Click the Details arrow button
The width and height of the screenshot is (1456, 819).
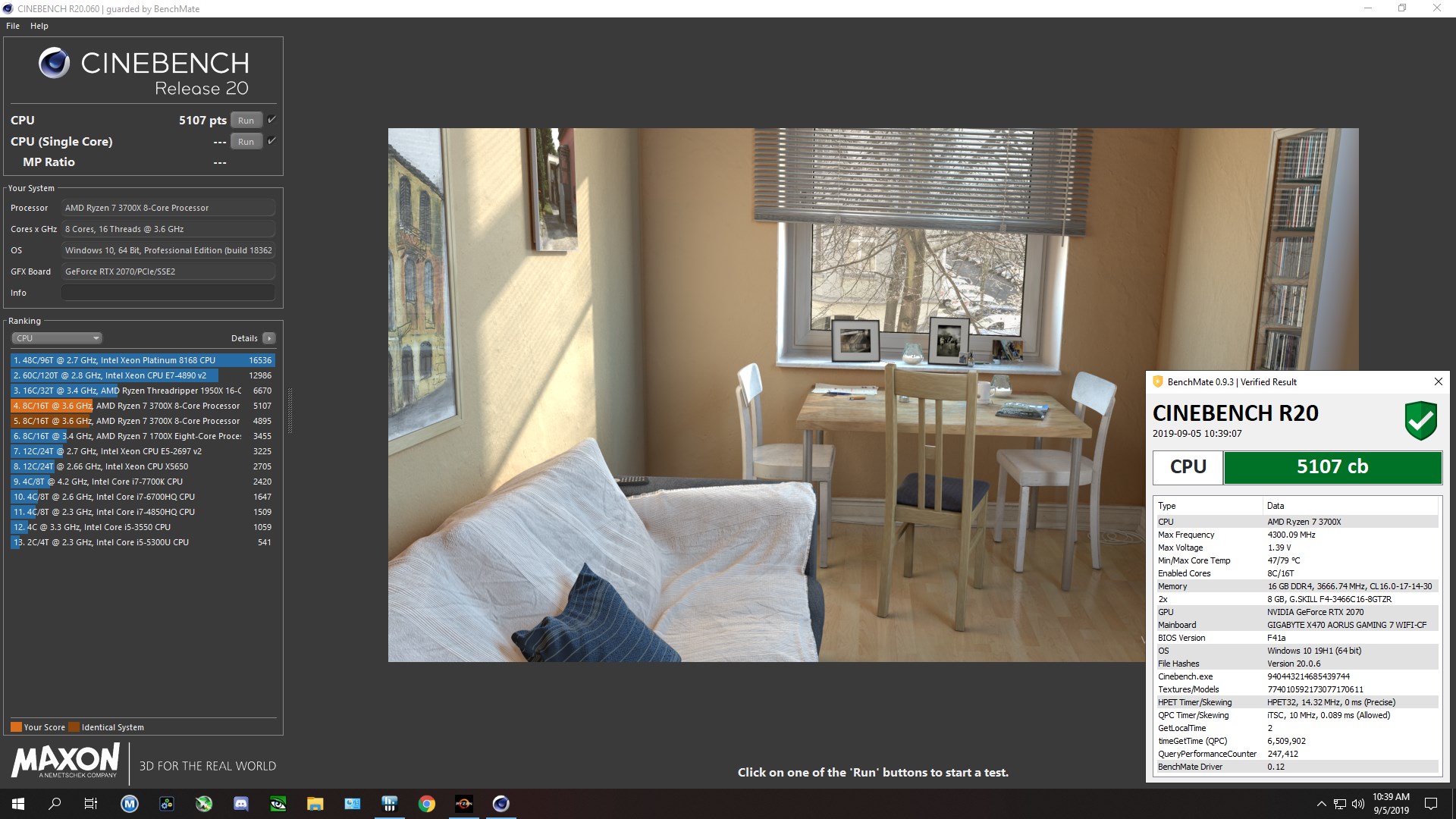click(269, 338)
